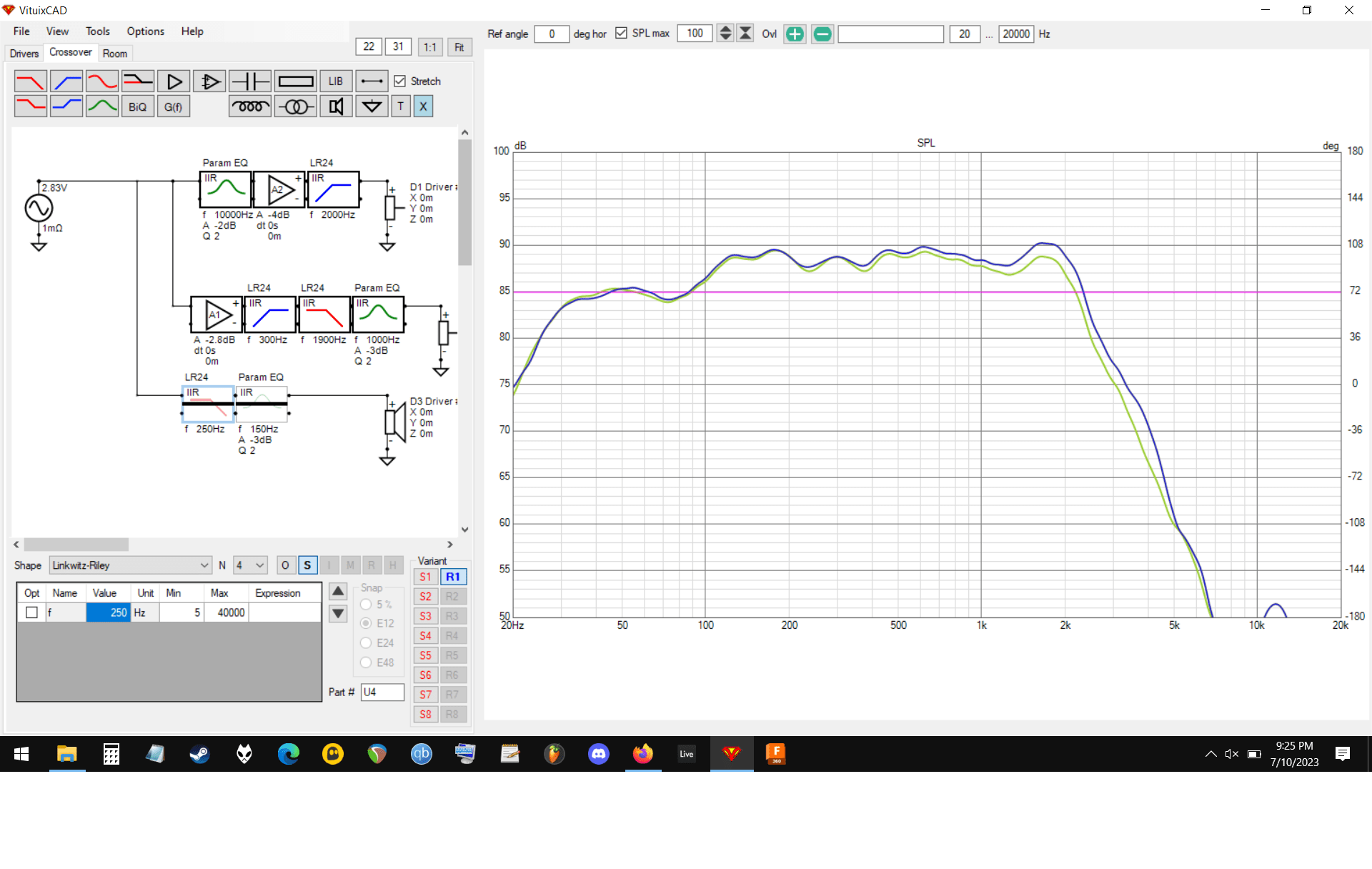The height and width of the screenshot is (869, 1372).
Task: Click the 20000 Hz max frequency field
Action: point(1016,34)
